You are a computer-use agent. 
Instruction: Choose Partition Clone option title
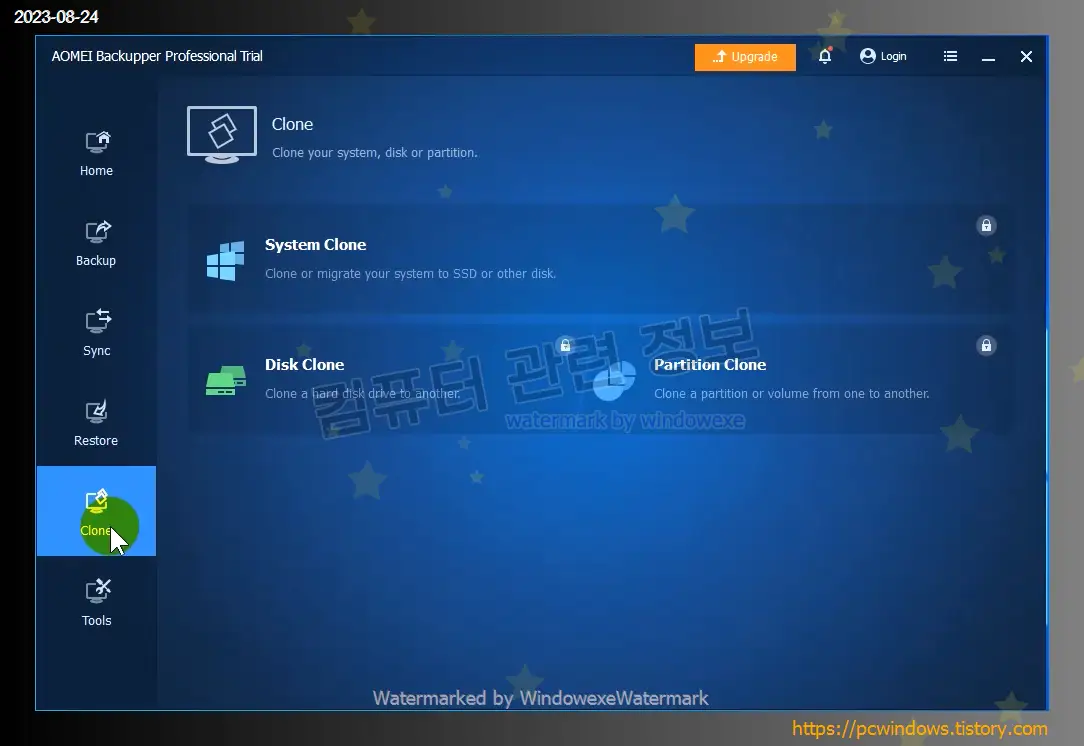(710, 364)
